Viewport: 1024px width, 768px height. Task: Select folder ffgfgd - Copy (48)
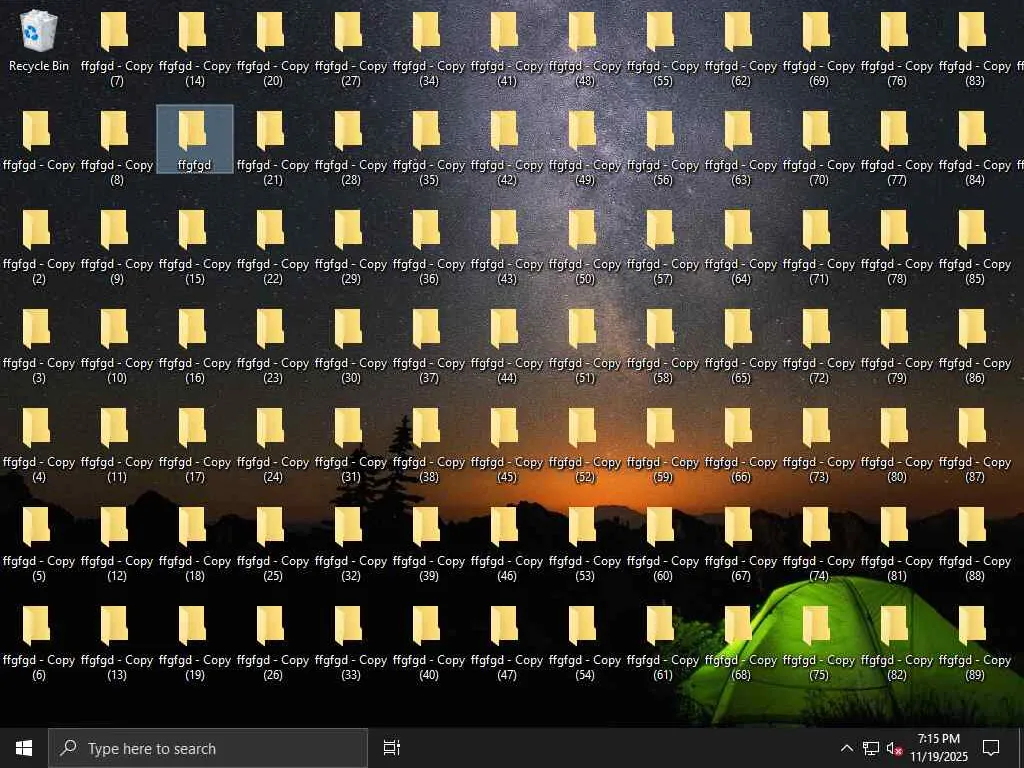coord(585,48)
